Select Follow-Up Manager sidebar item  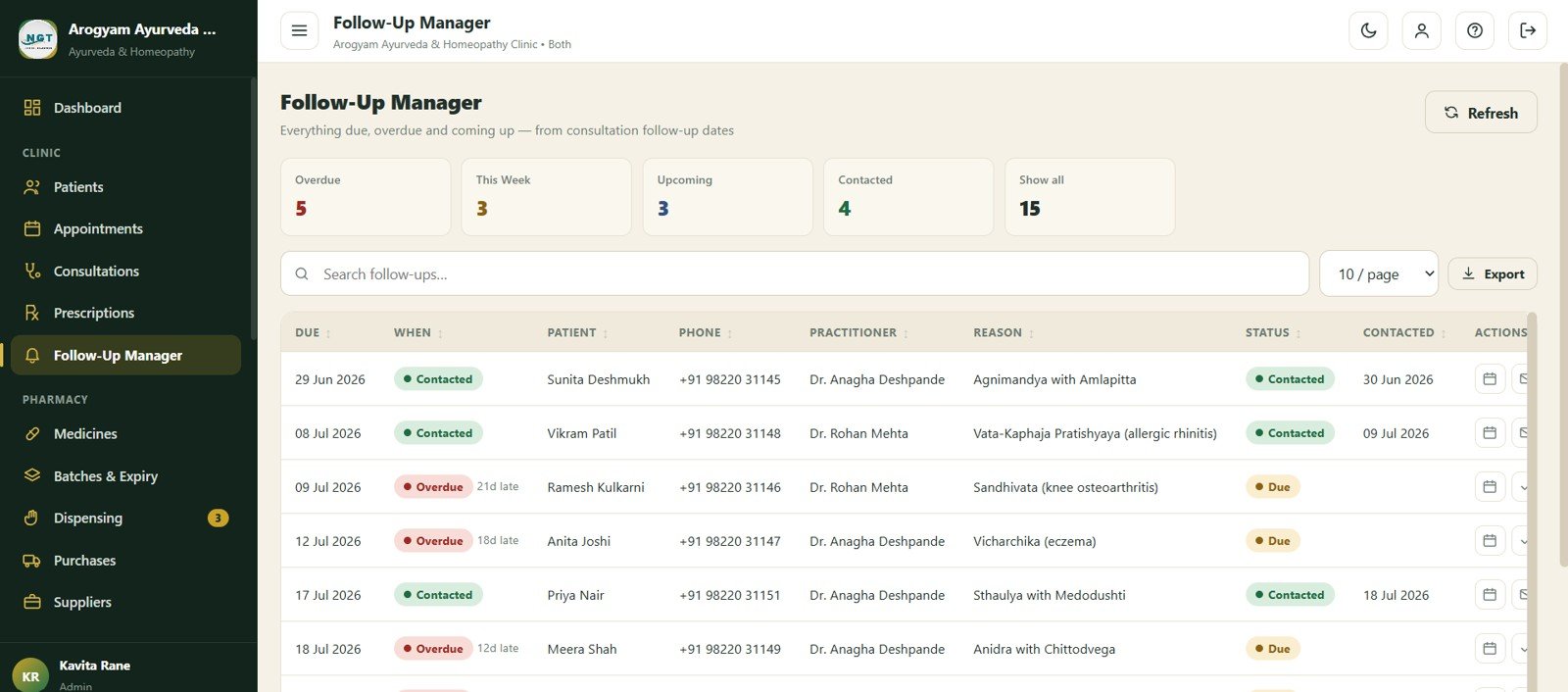(125, 356)
